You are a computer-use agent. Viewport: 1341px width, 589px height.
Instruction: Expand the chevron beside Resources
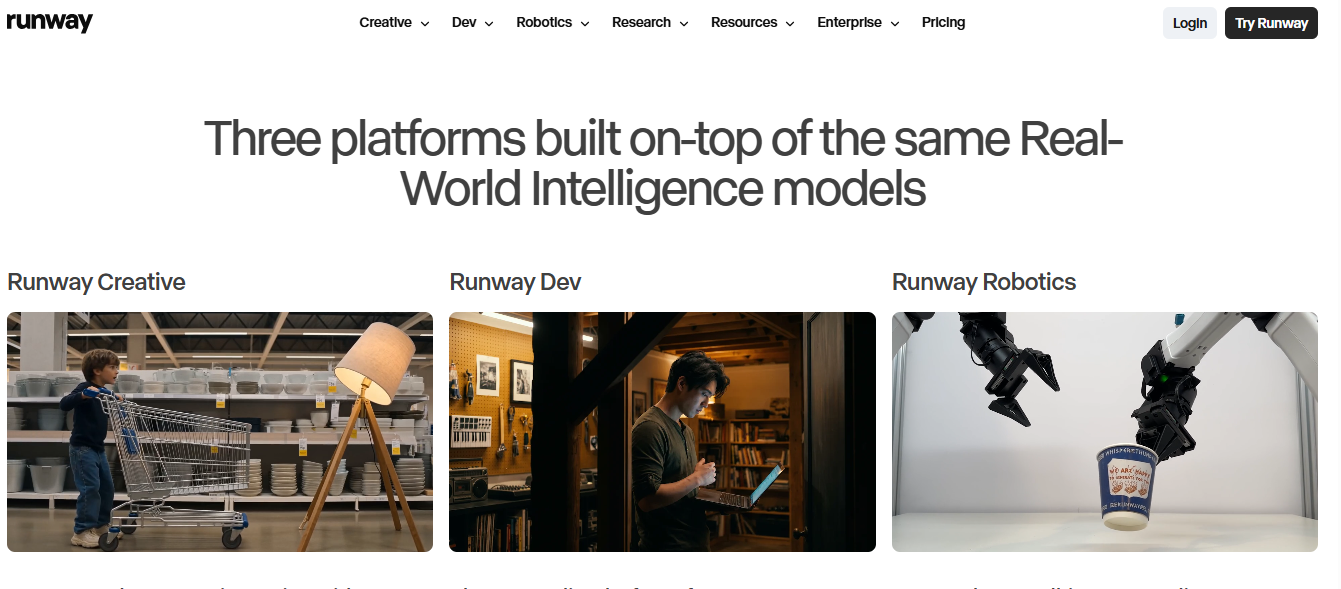click(x=790, y=23)
